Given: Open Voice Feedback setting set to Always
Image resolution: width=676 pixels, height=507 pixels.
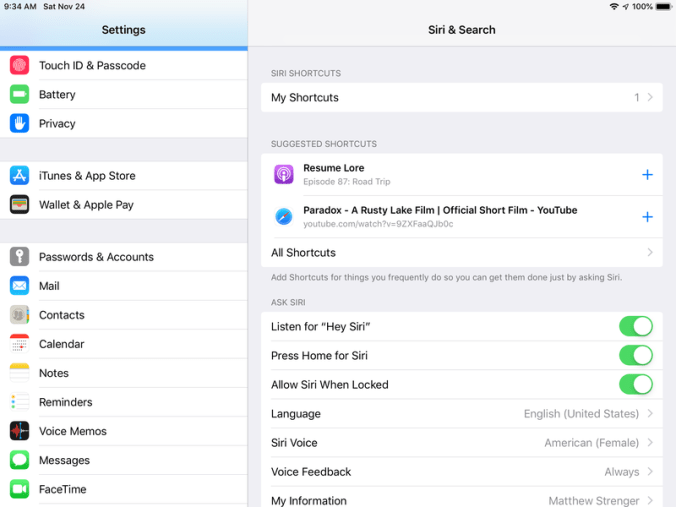Looking at the screenshot, I should click(x=461, y=471).
